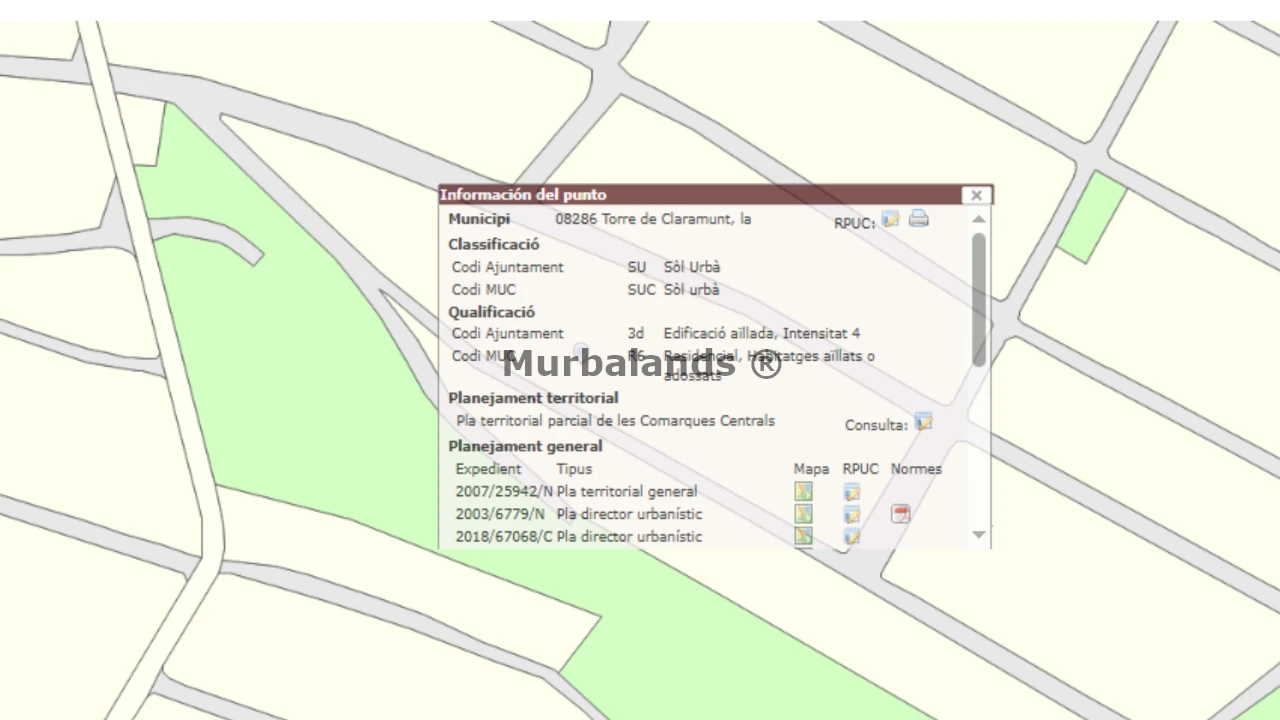Click the 'Tipus' column header
1280x720 pixels.
click(x=574, y=468)
